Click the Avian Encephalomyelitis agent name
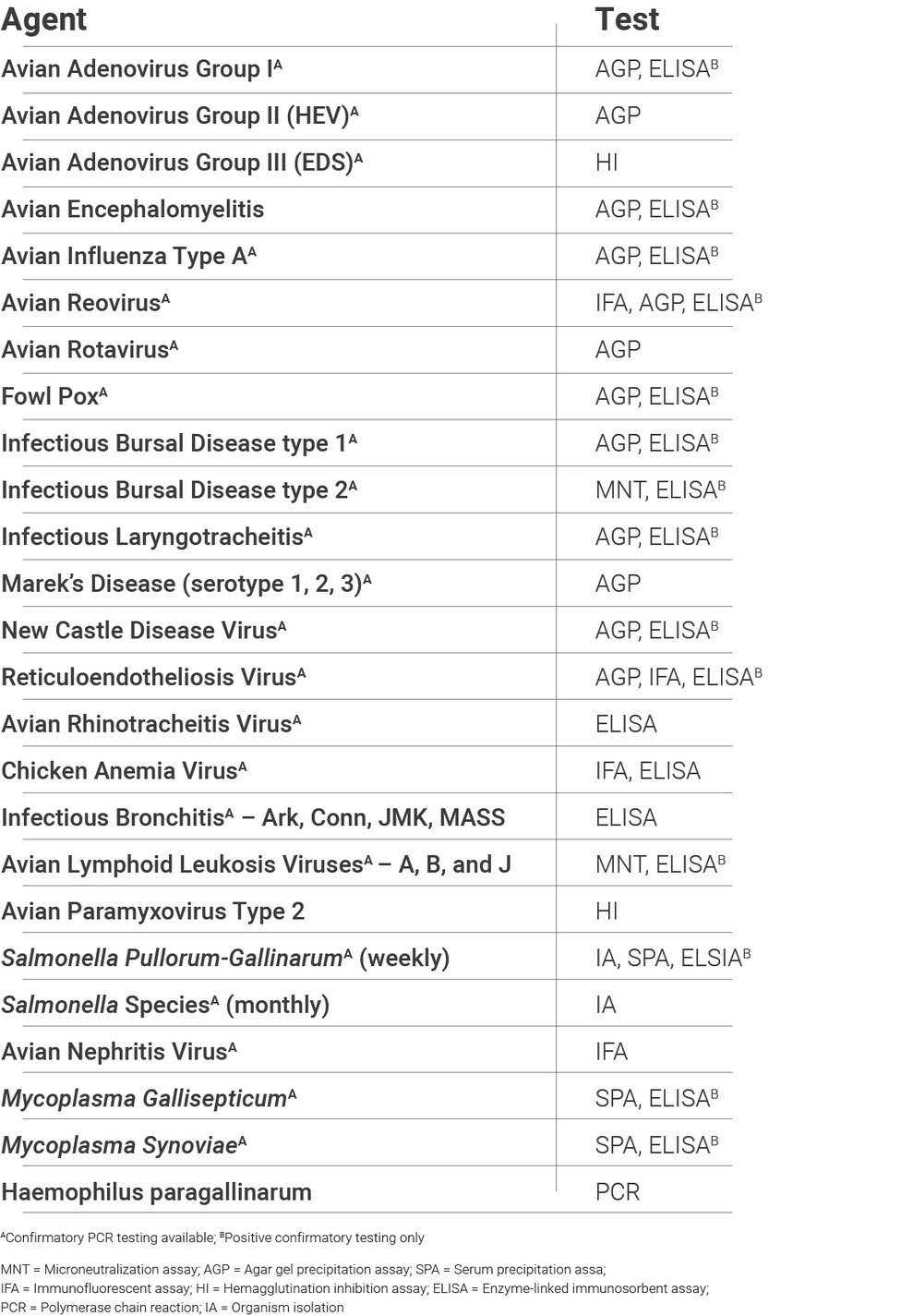Image resolution: width=901 pixels, height=1316 pixels. (133, 210)
